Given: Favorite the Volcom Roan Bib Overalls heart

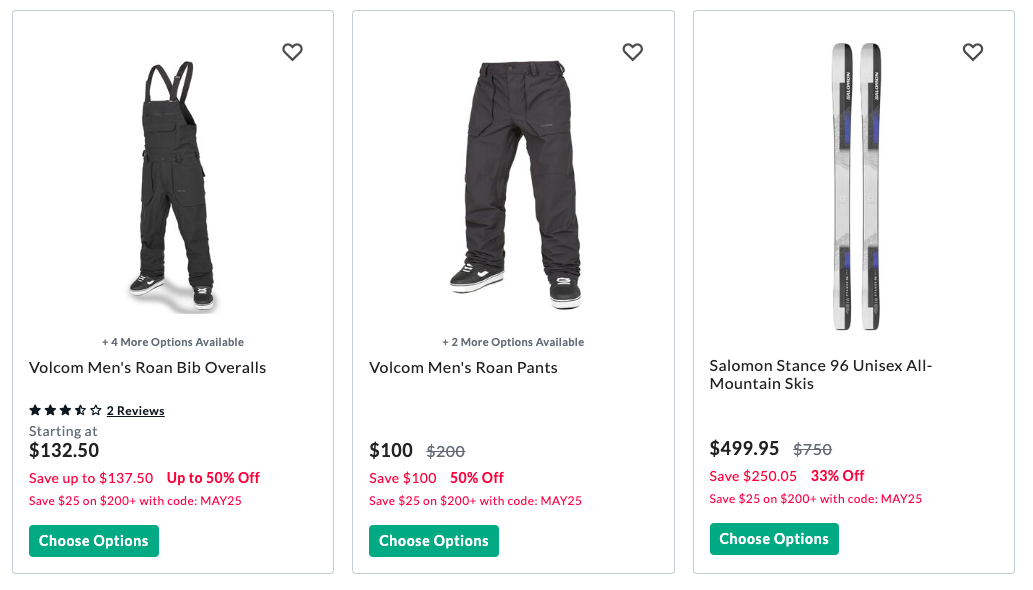Looking at the screenshot, I should pos(292,52).
